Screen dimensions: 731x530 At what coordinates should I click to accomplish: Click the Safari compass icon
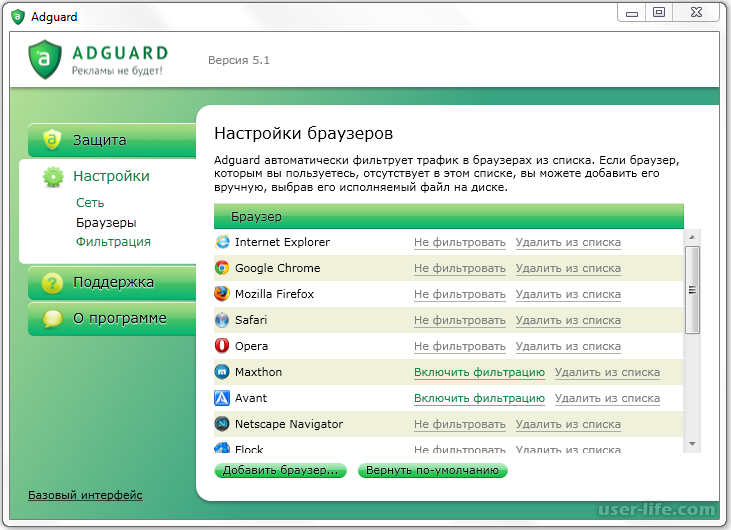pyautogui.click(x=222, y=320)
